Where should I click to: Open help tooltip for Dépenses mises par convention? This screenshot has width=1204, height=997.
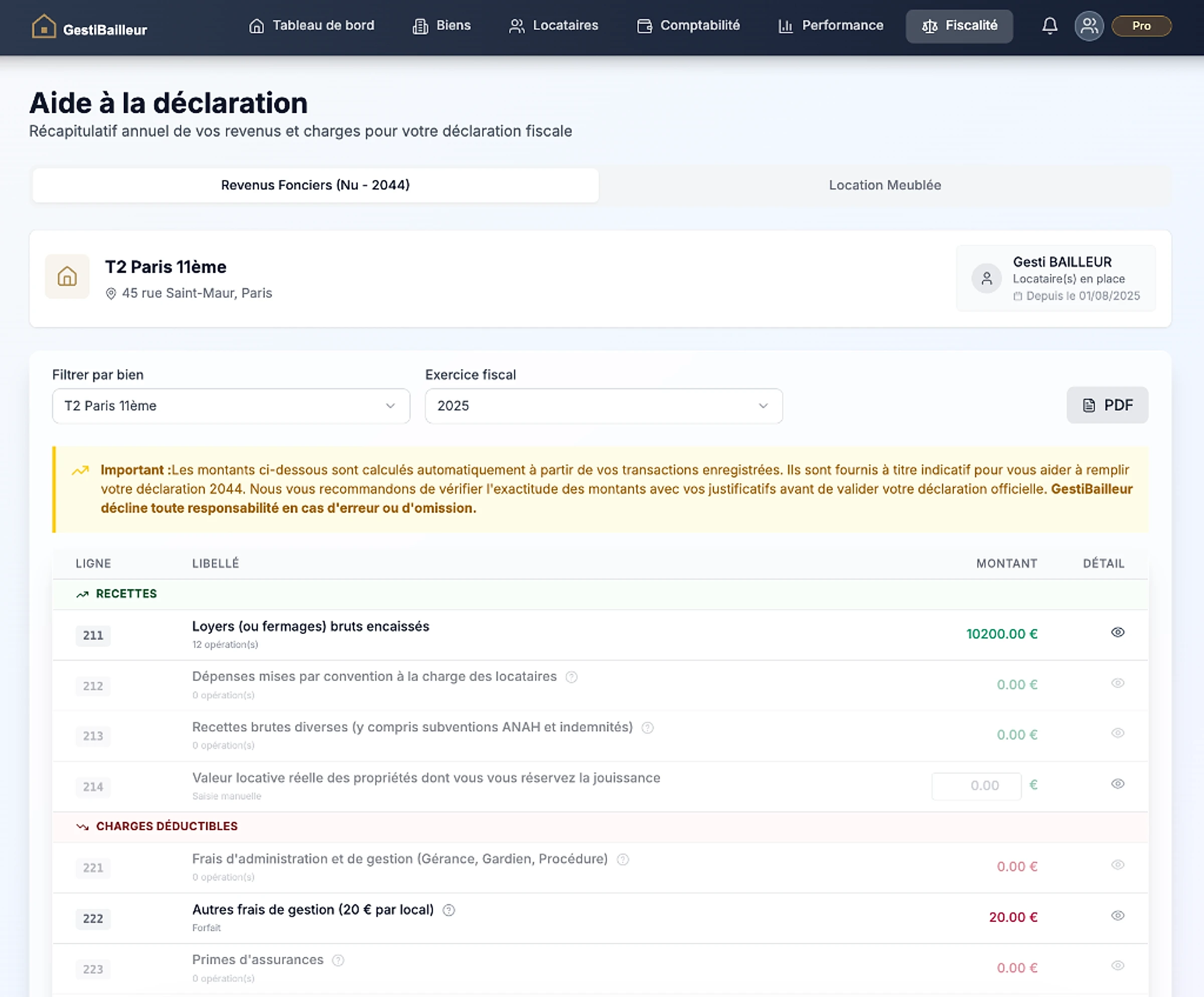[571, 677]
